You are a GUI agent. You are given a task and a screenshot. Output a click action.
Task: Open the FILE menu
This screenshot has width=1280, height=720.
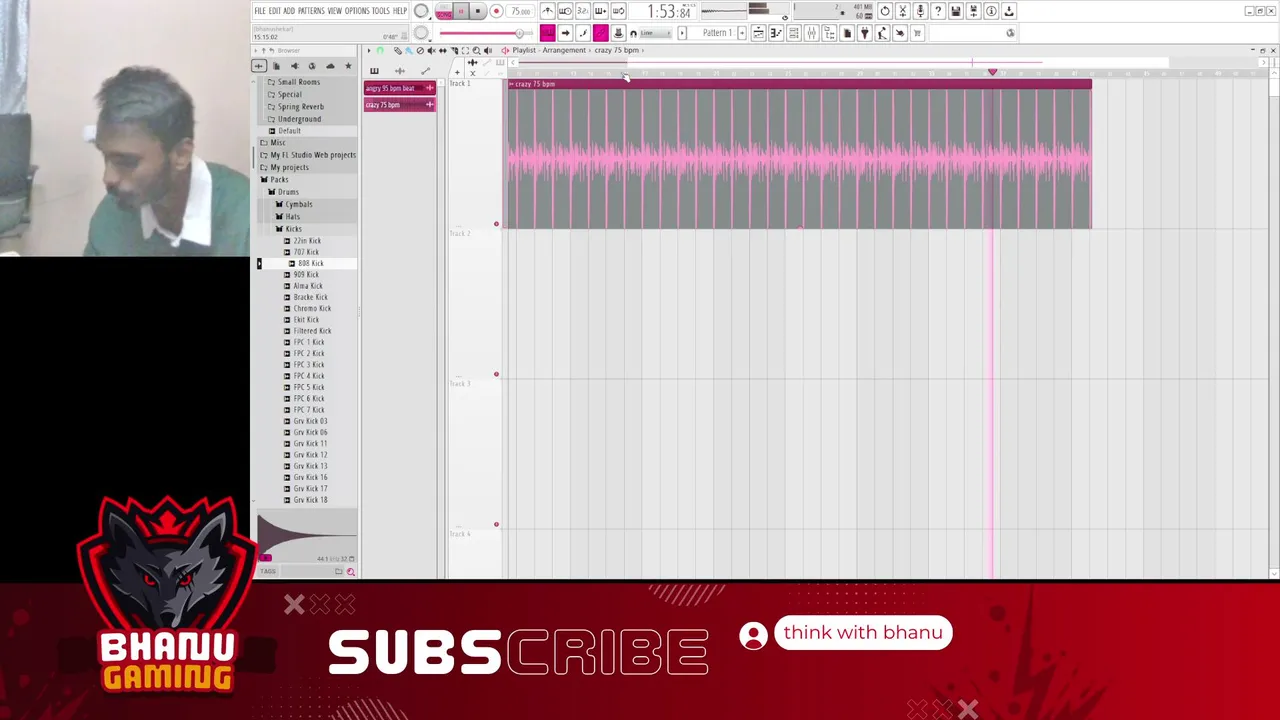point(260,11)
